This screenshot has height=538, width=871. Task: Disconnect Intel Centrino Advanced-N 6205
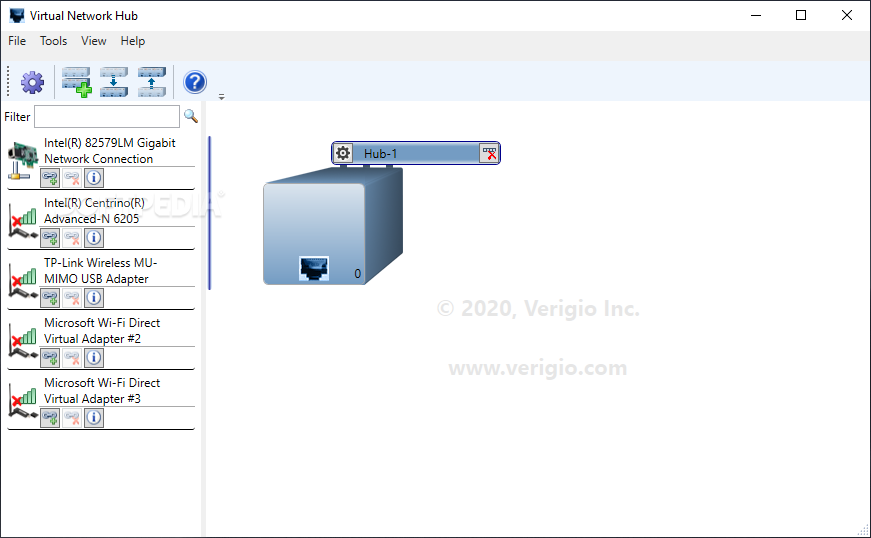[x=72, y=238]
